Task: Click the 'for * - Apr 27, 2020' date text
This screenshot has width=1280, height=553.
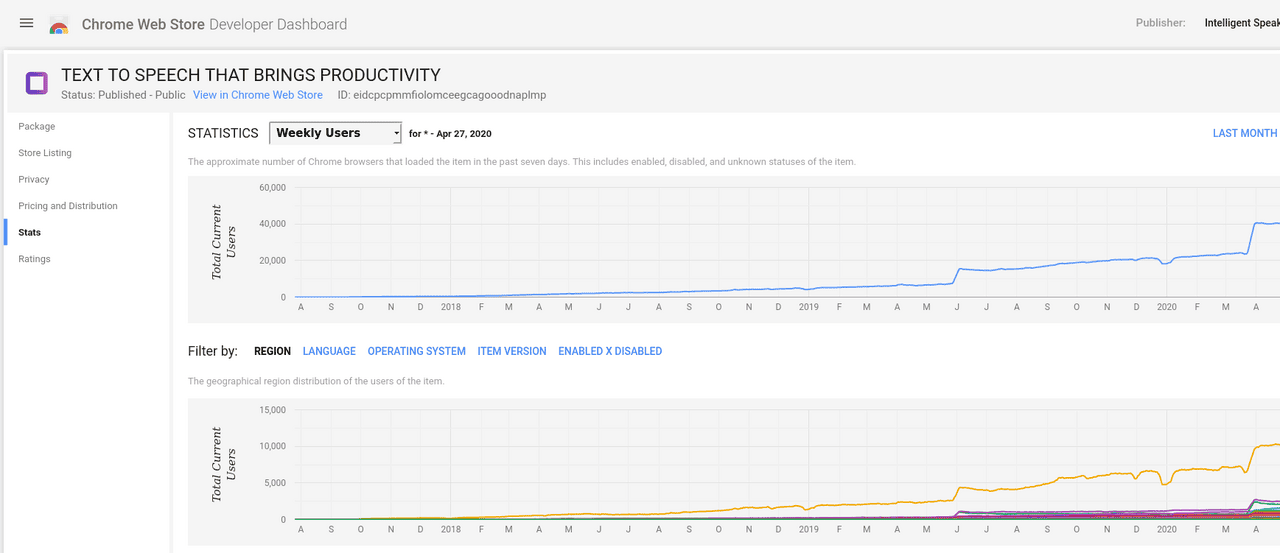Action: pos(450,134)
